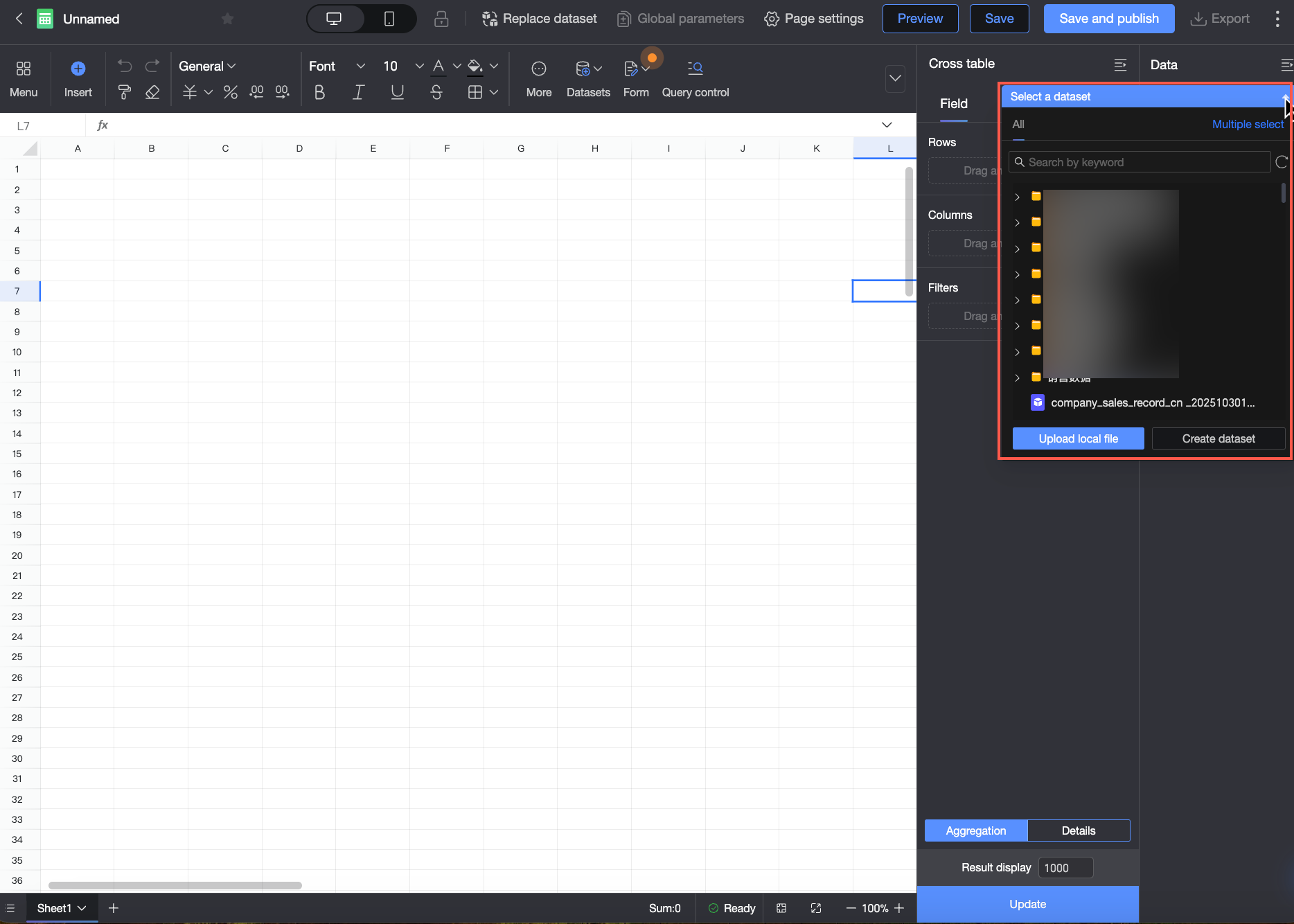Click the decrease decimal places icon
This screenshot has height=924, width=1294.
(x=256, y=92)
